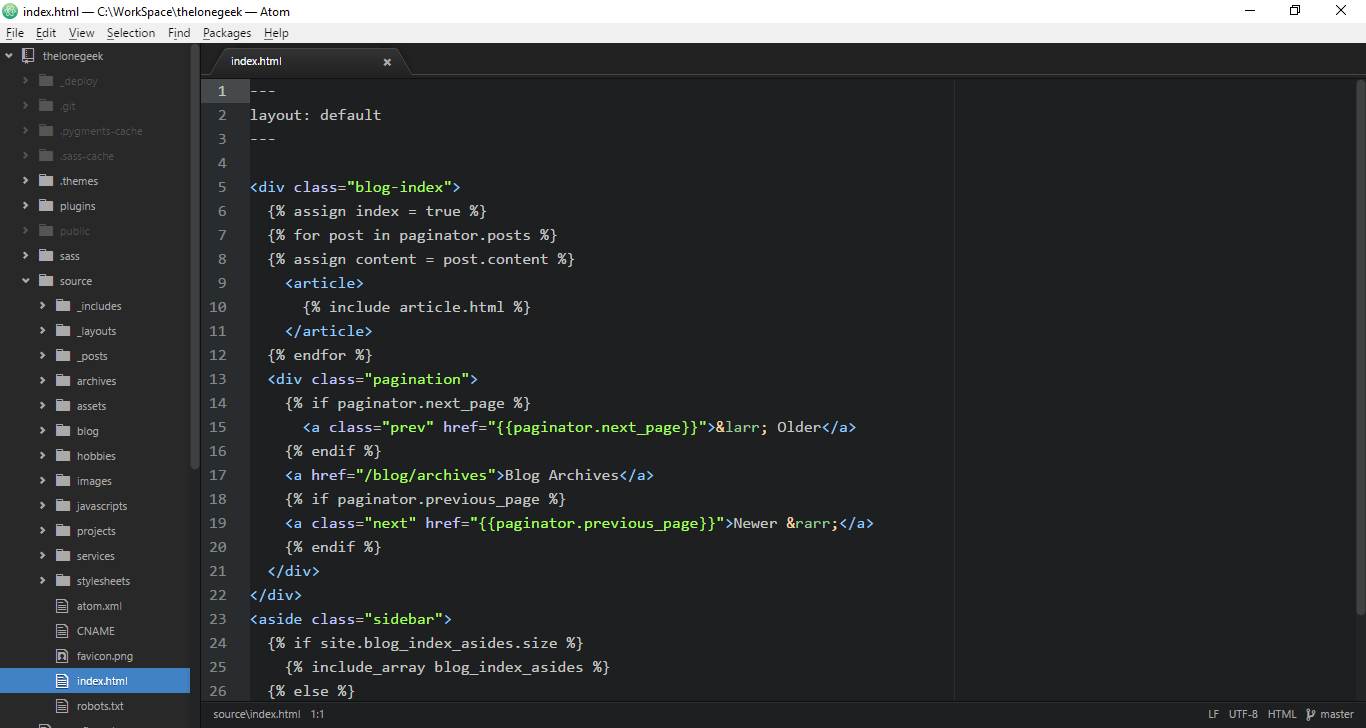Click the atom.xml file icon
The height and width of the screenshot is (728, 1366).
point(61,605)
